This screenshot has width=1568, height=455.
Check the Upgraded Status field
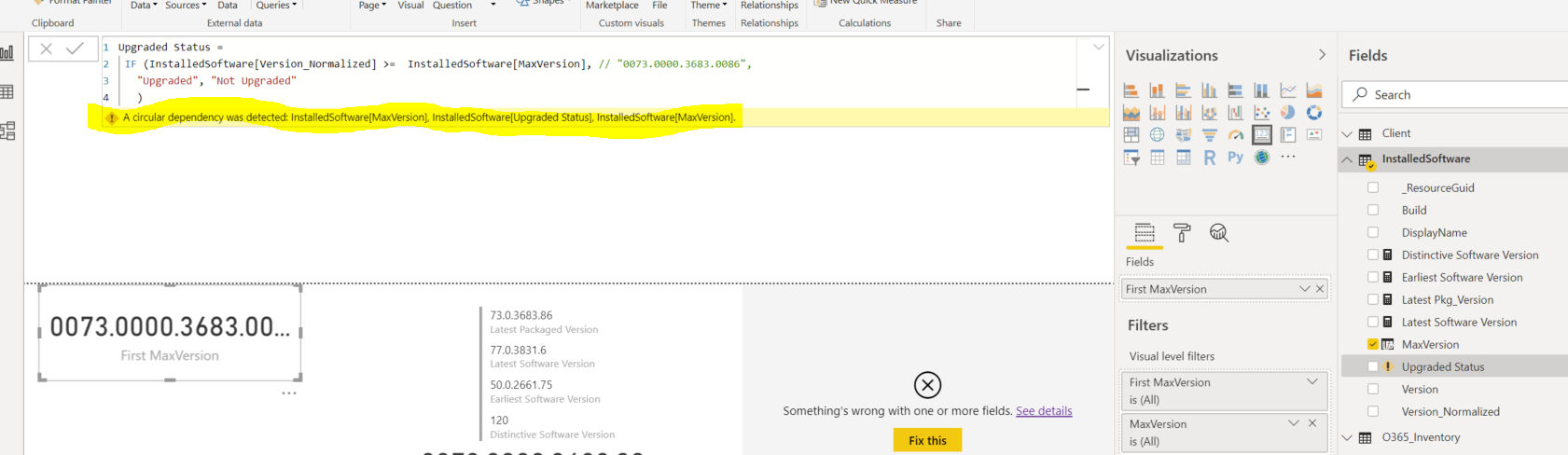coord(1373,366)
